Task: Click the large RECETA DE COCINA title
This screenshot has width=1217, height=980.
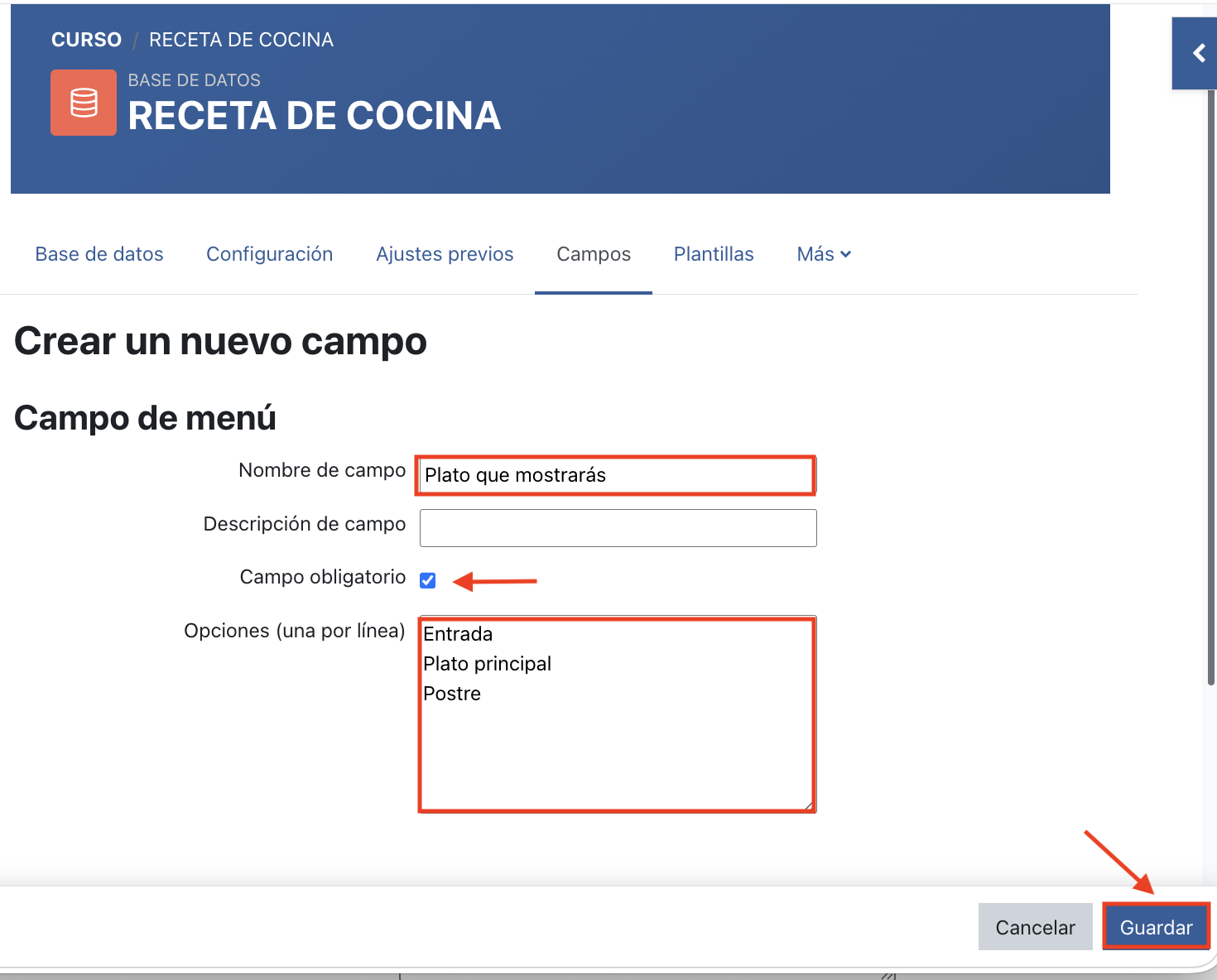Action: click(315, 116)
